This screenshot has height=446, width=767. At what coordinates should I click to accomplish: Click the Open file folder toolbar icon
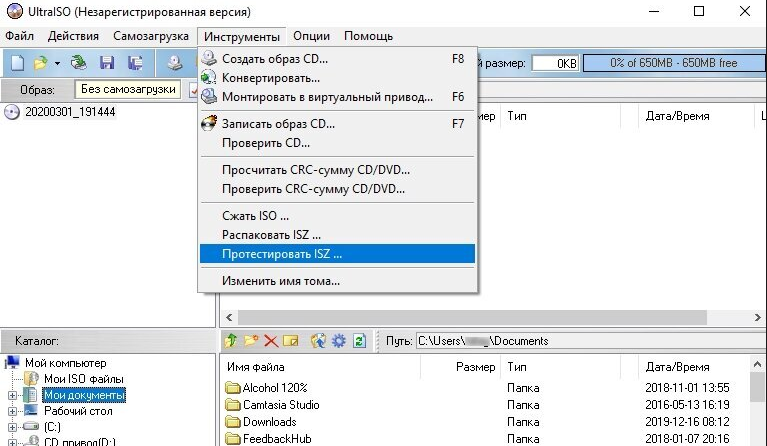point(41,63)
